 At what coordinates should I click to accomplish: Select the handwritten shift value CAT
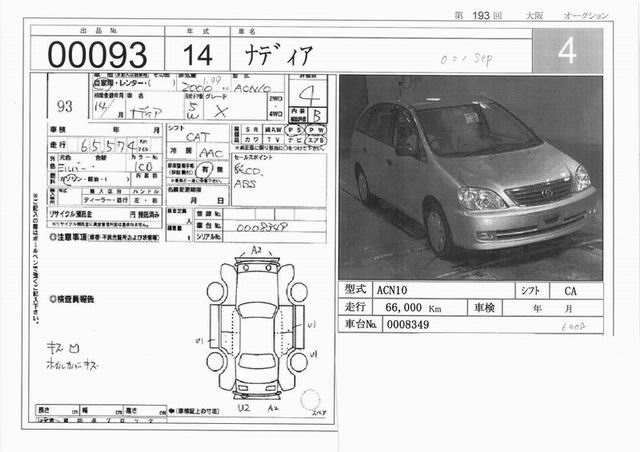click(x=198, y=137)
